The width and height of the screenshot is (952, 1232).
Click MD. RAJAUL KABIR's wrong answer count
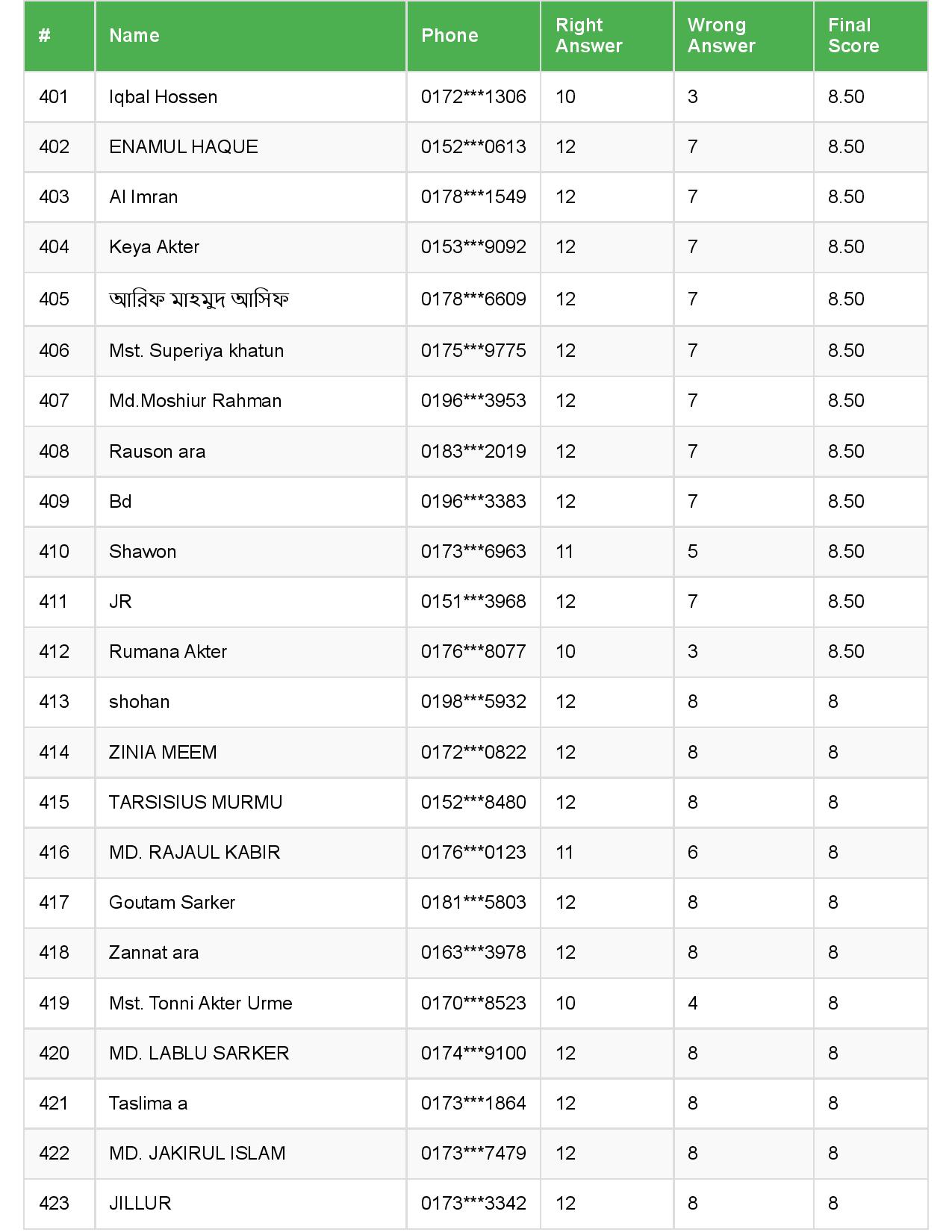click(x=693, y=853)
